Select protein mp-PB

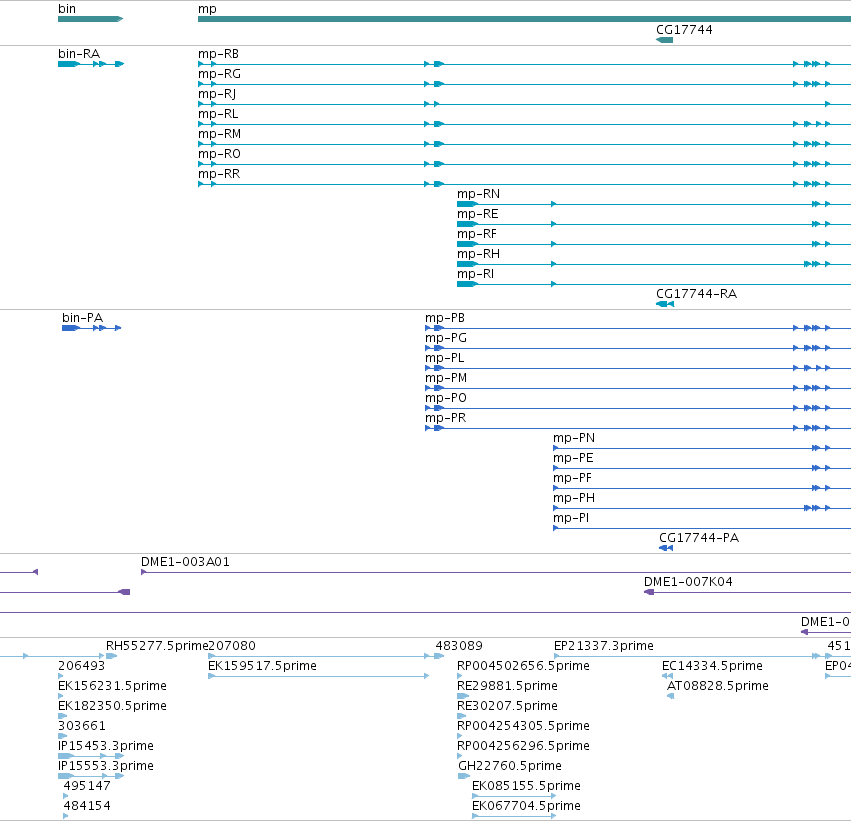445,318
